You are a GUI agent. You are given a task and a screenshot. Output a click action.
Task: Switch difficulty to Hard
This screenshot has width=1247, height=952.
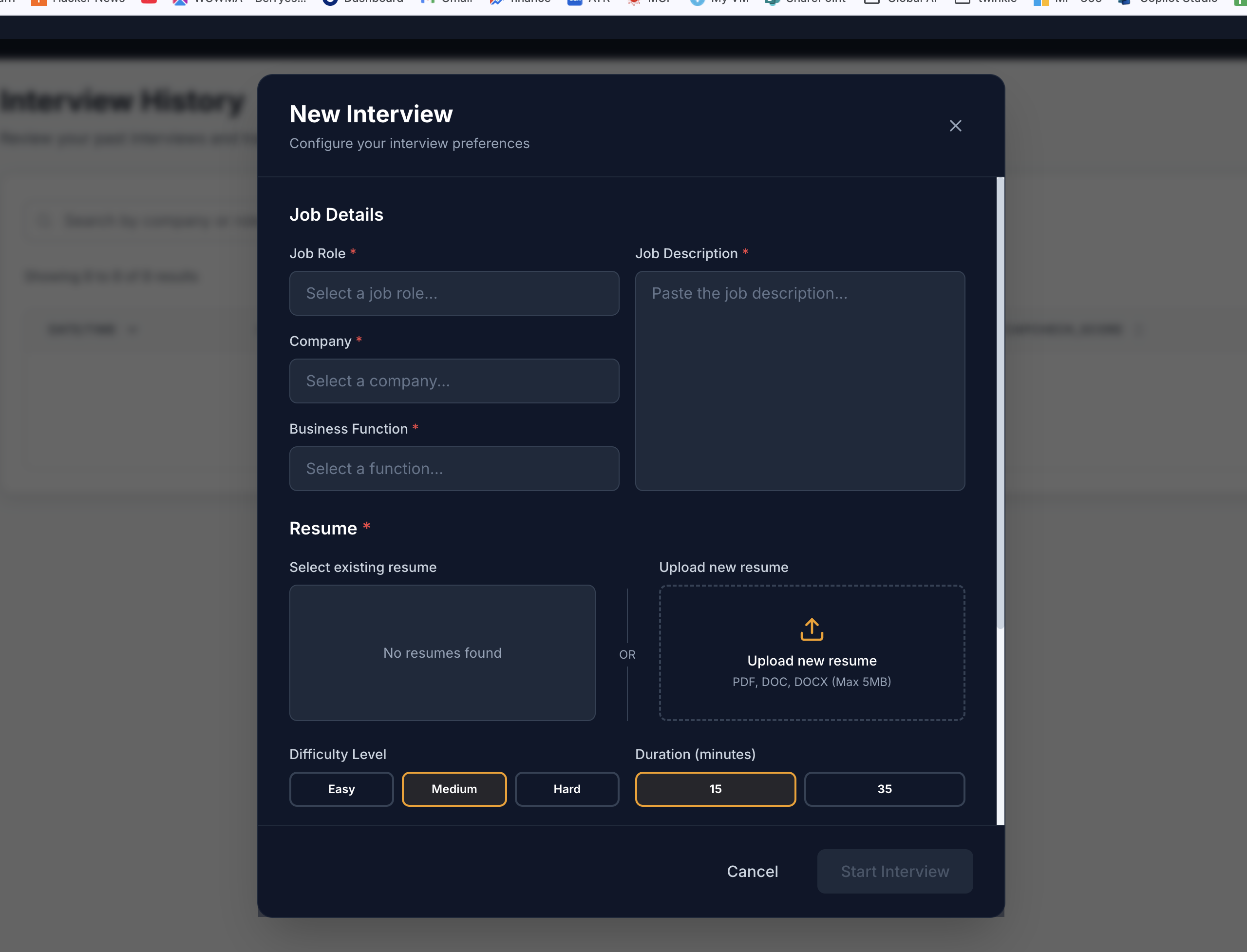(567, 789)
